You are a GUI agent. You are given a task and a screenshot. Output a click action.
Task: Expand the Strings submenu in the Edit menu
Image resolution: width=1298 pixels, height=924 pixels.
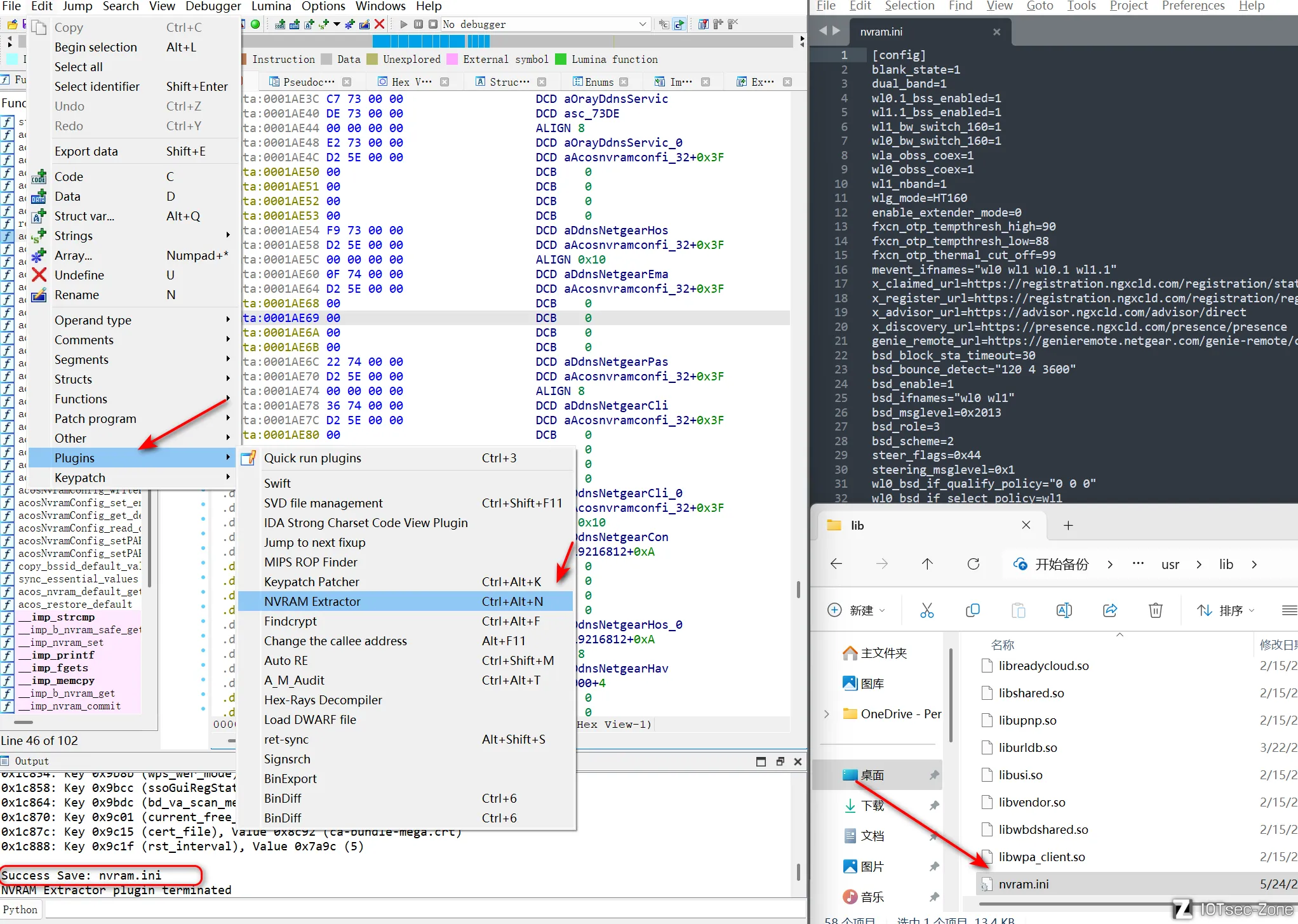(x=132, y=236)
